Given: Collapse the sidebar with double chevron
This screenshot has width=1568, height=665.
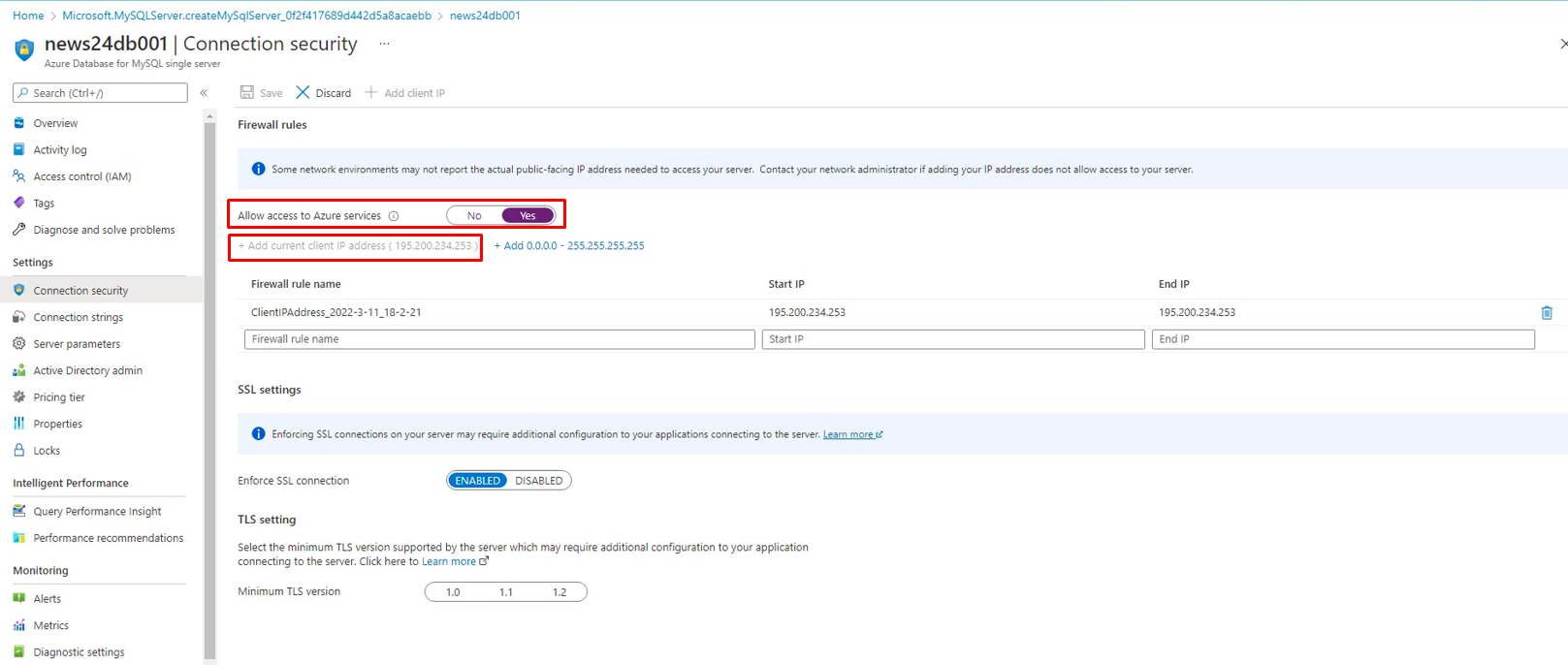Looking at the screenshot, I should [204, 93].
